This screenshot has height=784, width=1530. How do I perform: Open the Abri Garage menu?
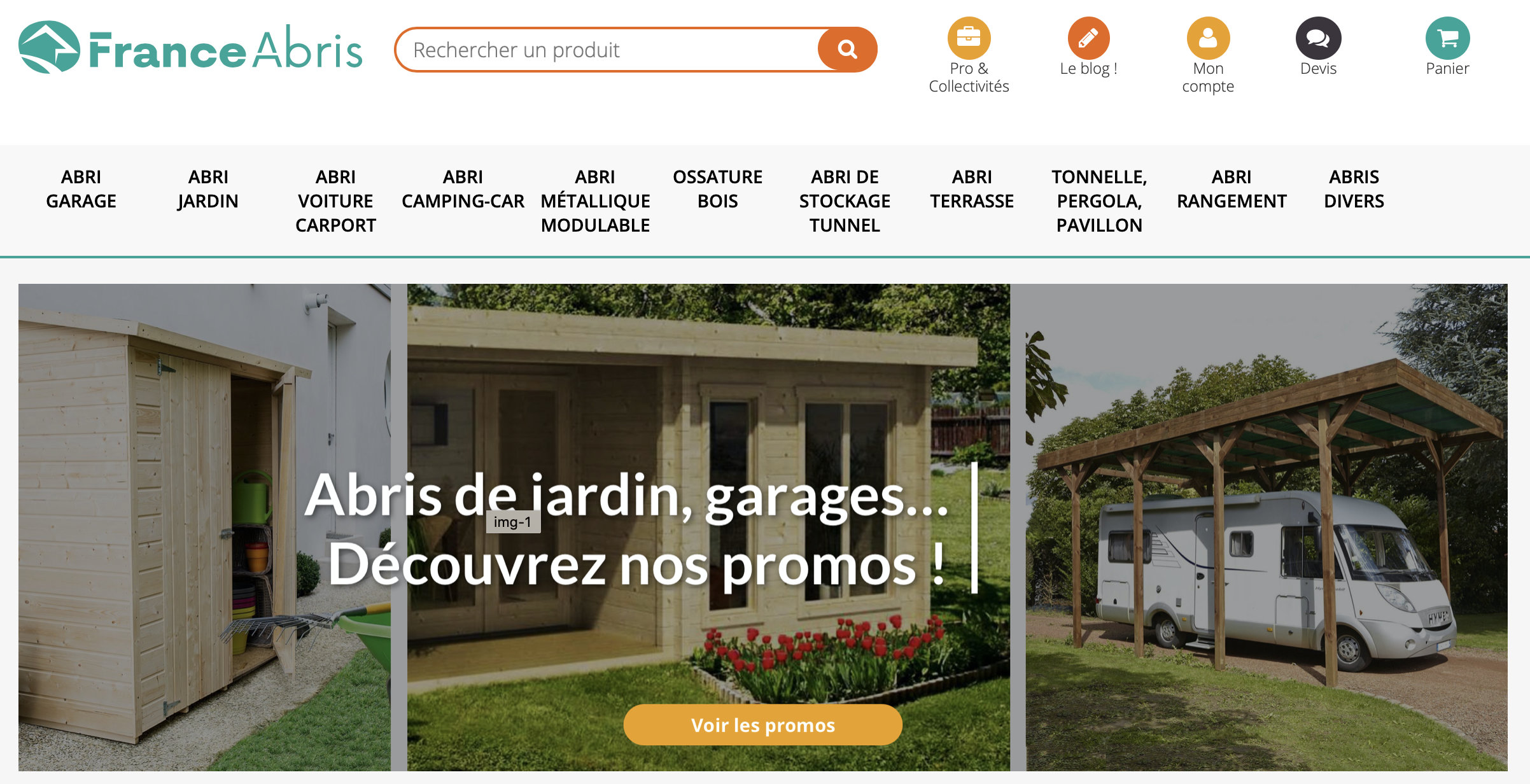[x=81, y=189]
